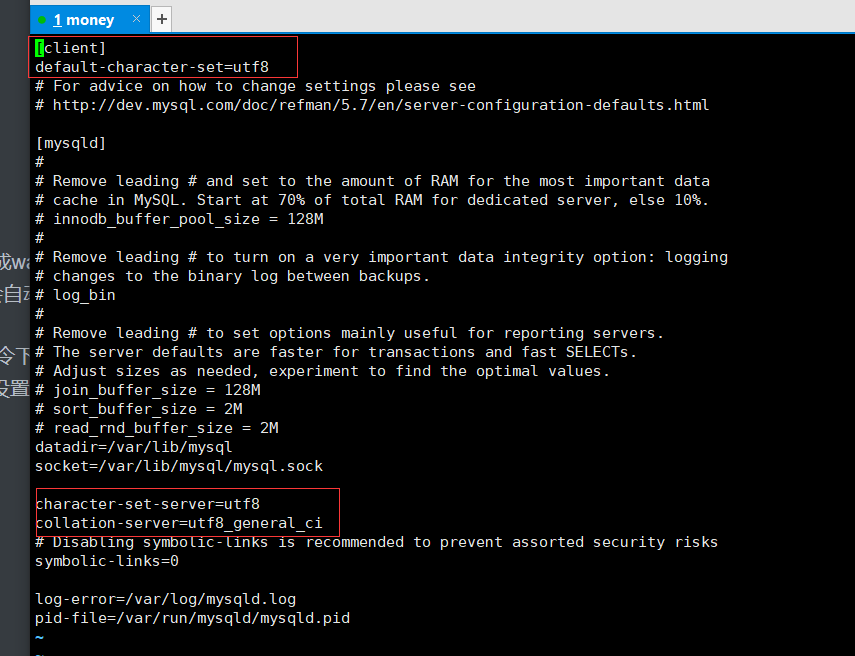Click the default-character-set=utf8 line

[152, 67]
